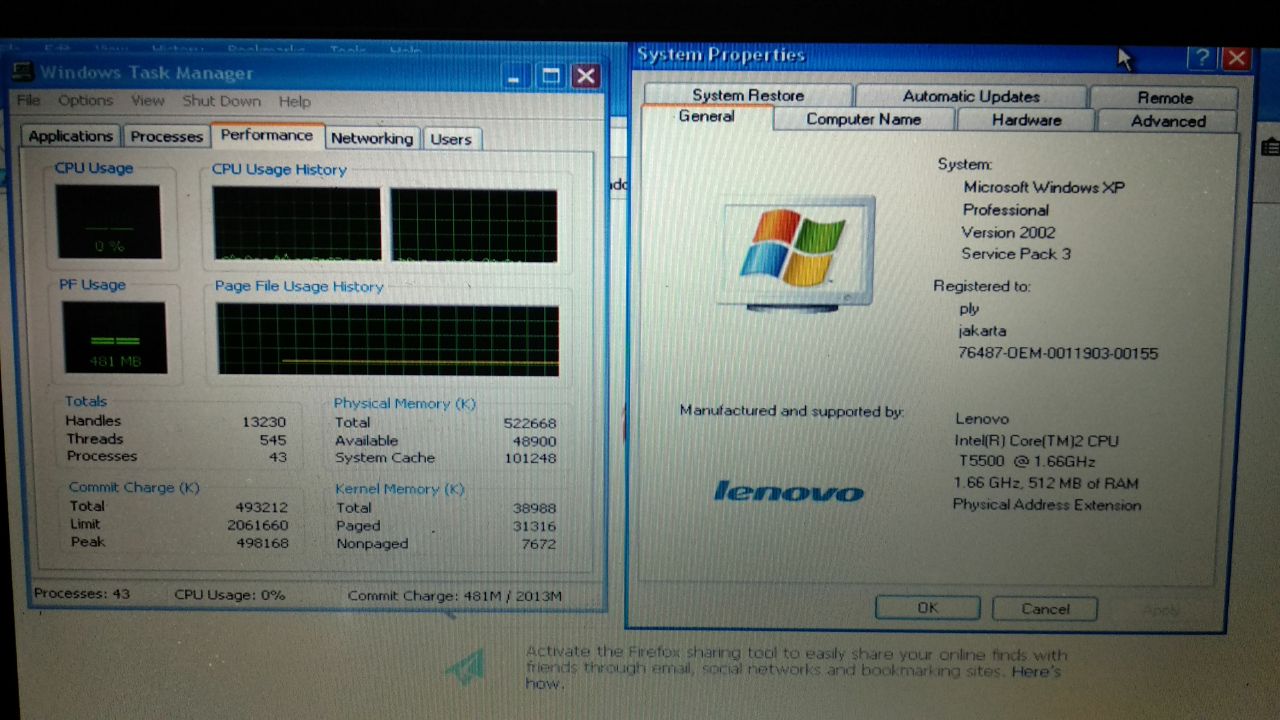1280x720 pixels.
Task: Switch to the Computer Name tab
Action: coord(863,119)
